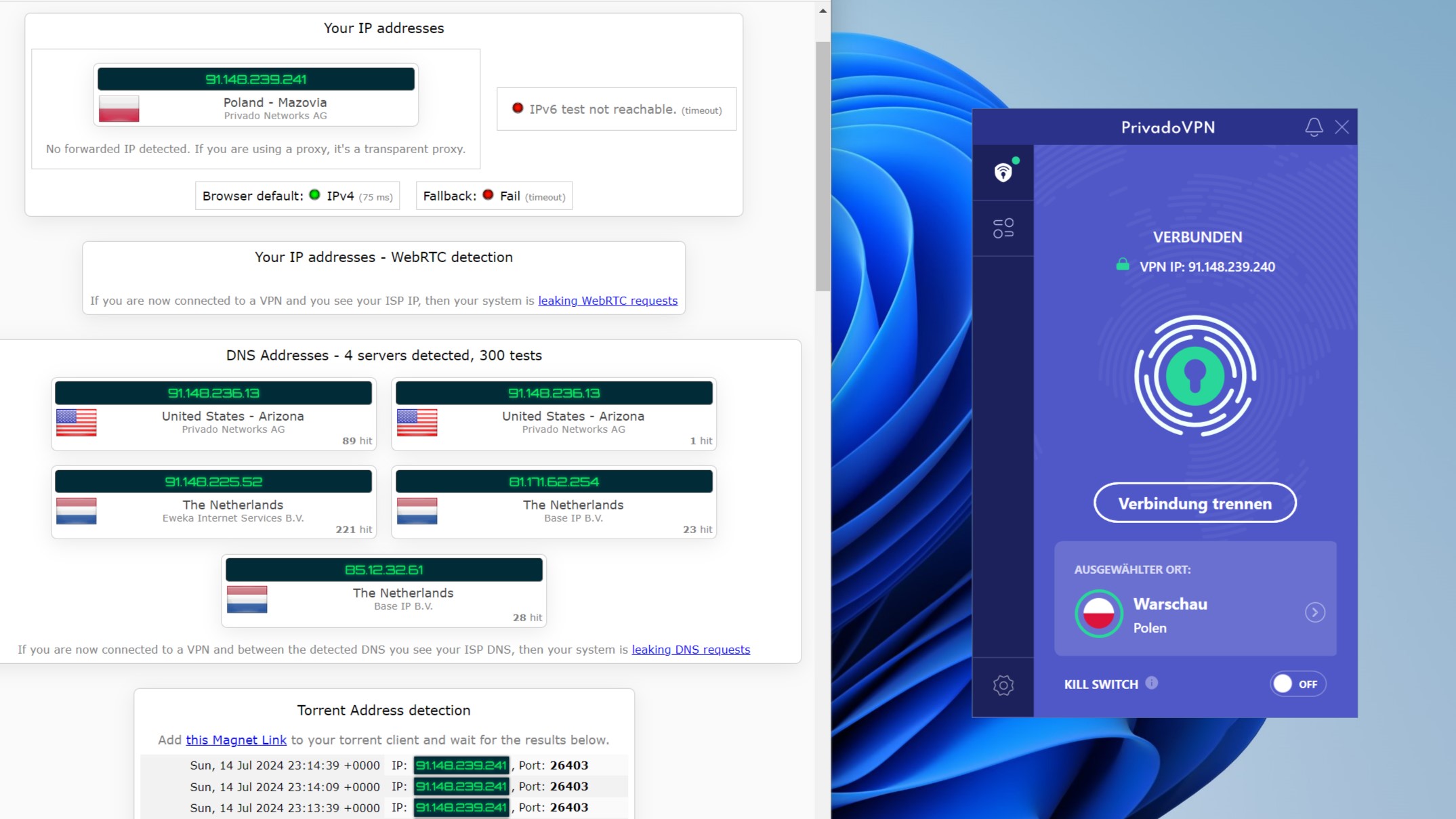The height and width of the screenshot is (819, 1456).
Task: Click Privado Networks AG under Poland - Mazovia
Action: click(276, 116)
